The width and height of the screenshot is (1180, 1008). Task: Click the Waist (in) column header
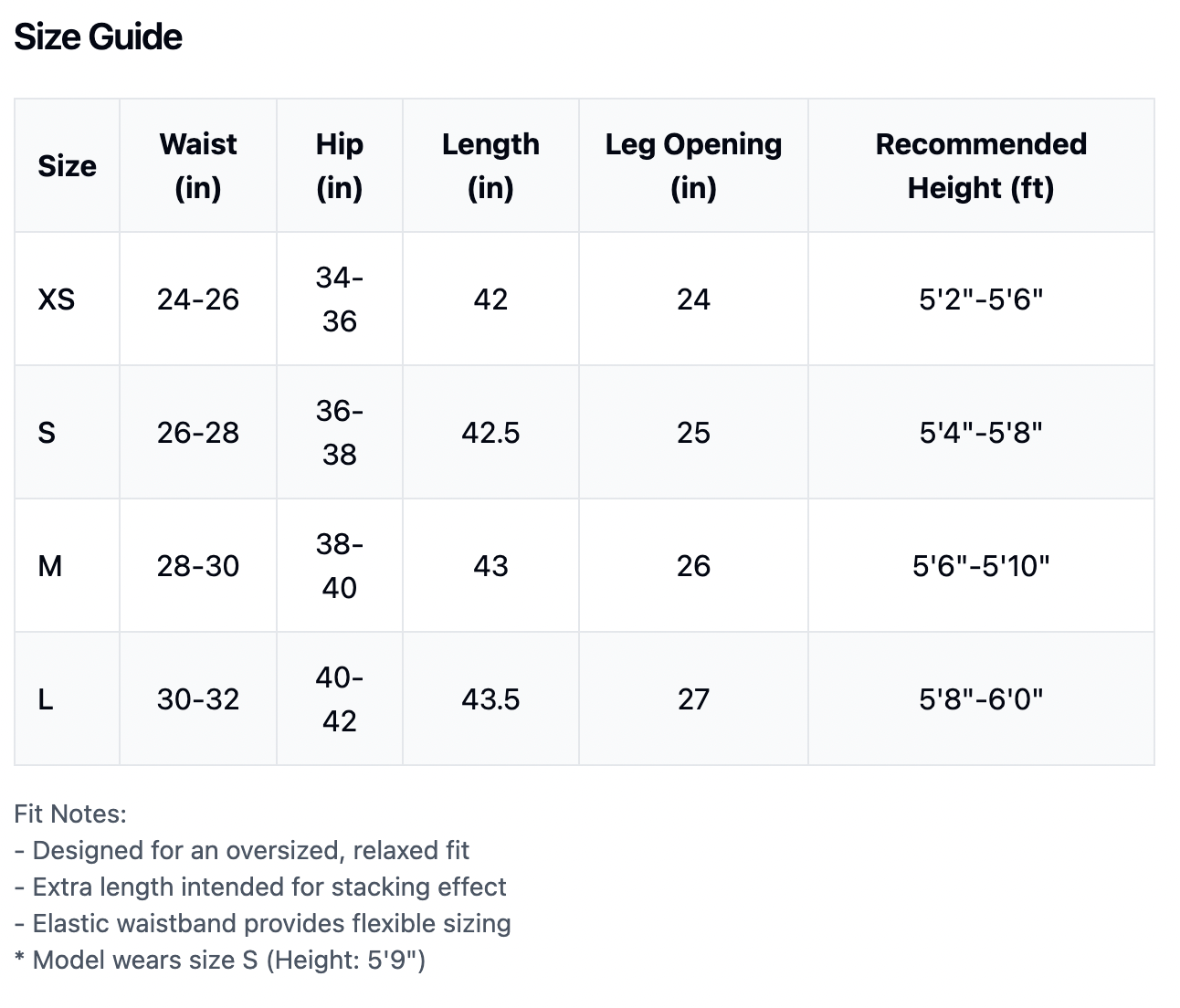click(198, 166)
